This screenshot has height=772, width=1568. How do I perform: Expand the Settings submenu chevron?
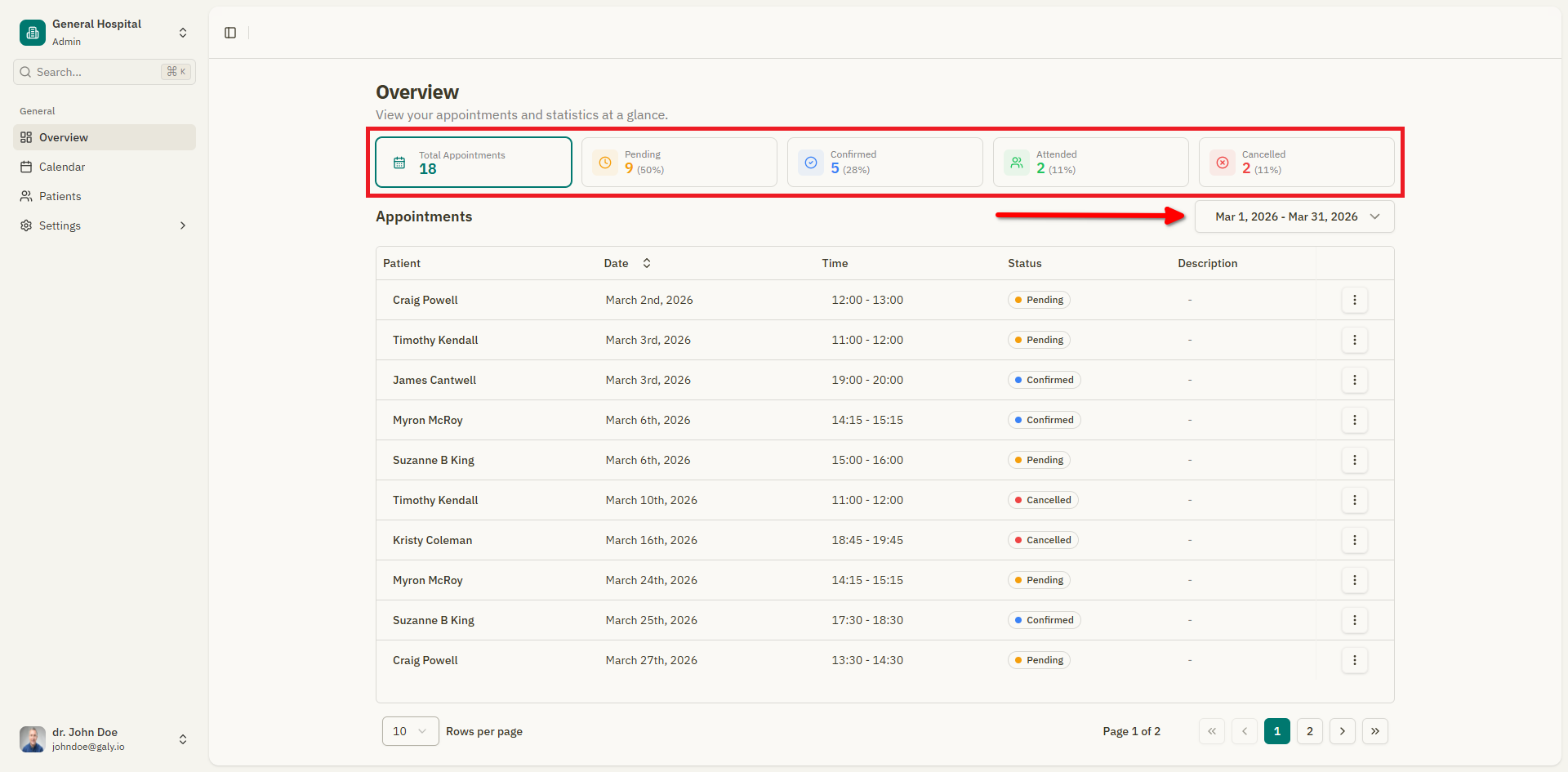tap(183, 225)
